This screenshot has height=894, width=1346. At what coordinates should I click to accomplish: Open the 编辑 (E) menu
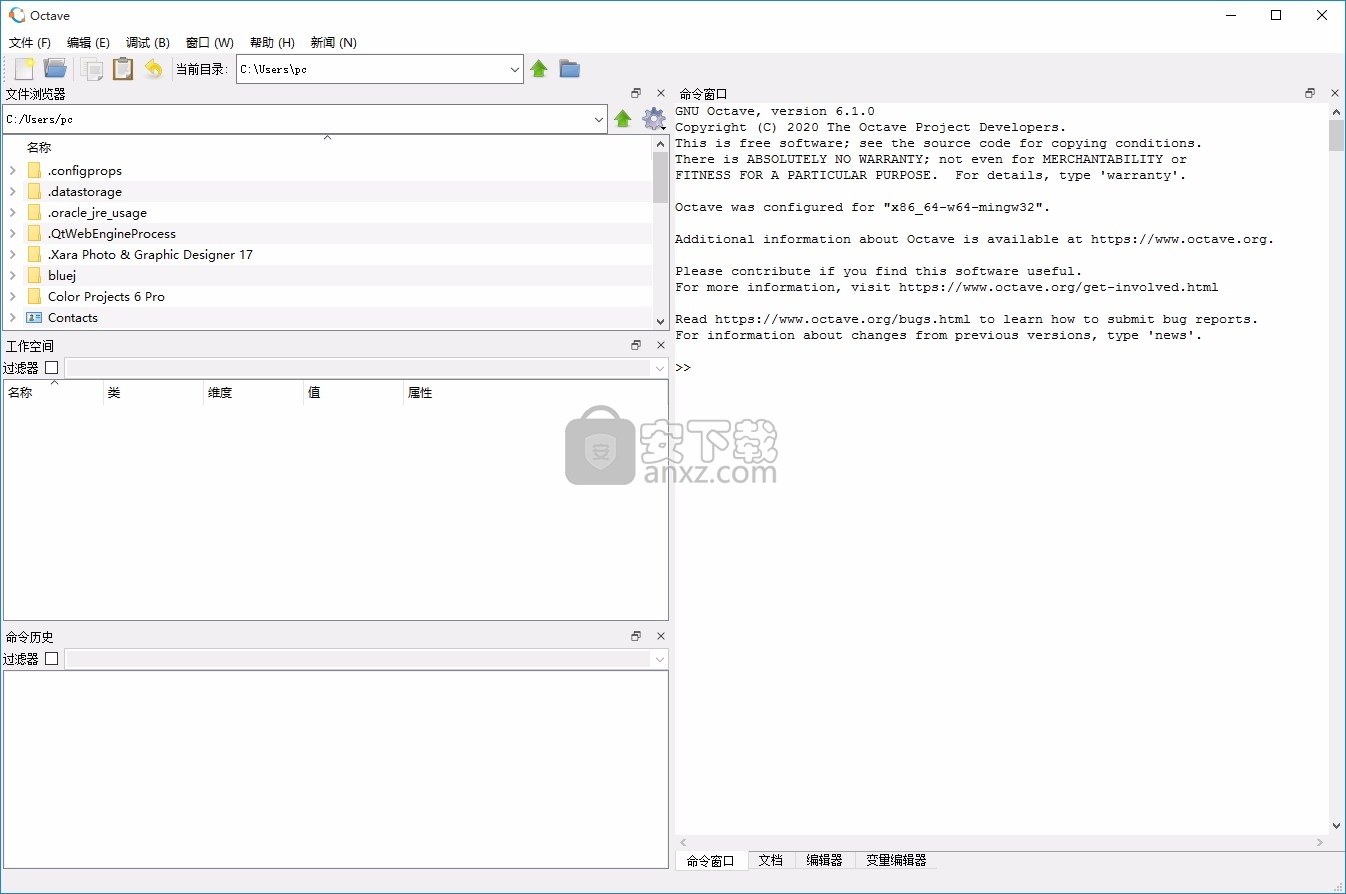[x=88, y=42]
